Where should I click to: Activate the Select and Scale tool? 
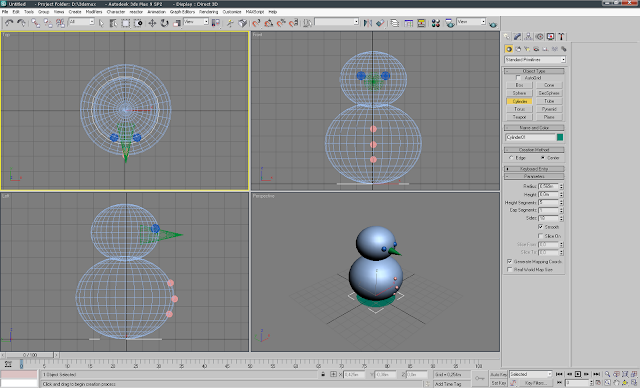(x=177, y=23)
